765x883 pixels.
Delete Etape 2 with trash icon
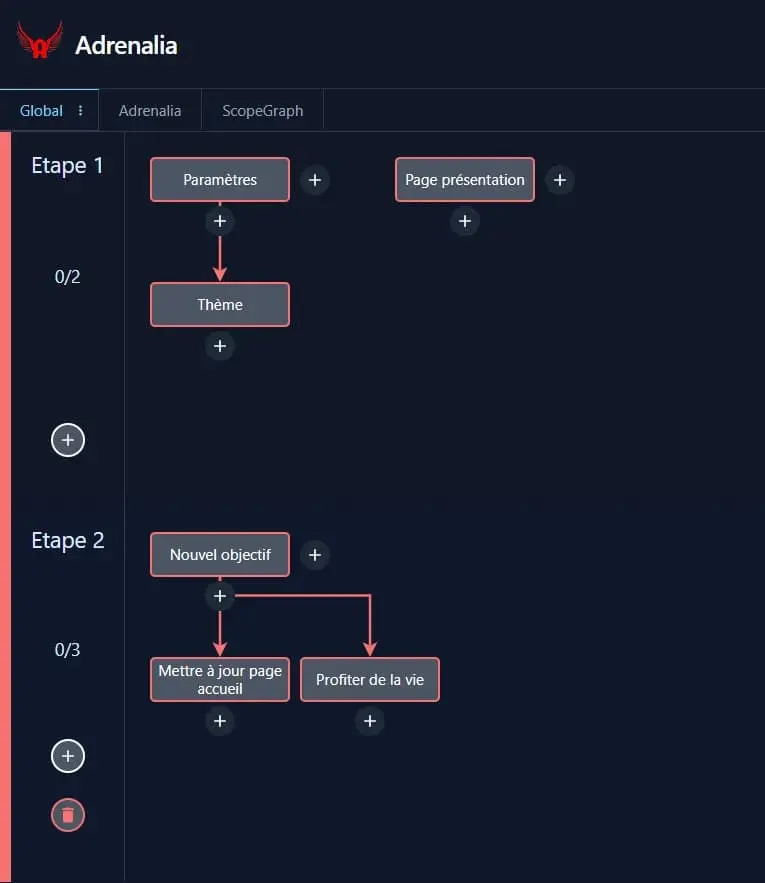[x=68, y=815]
